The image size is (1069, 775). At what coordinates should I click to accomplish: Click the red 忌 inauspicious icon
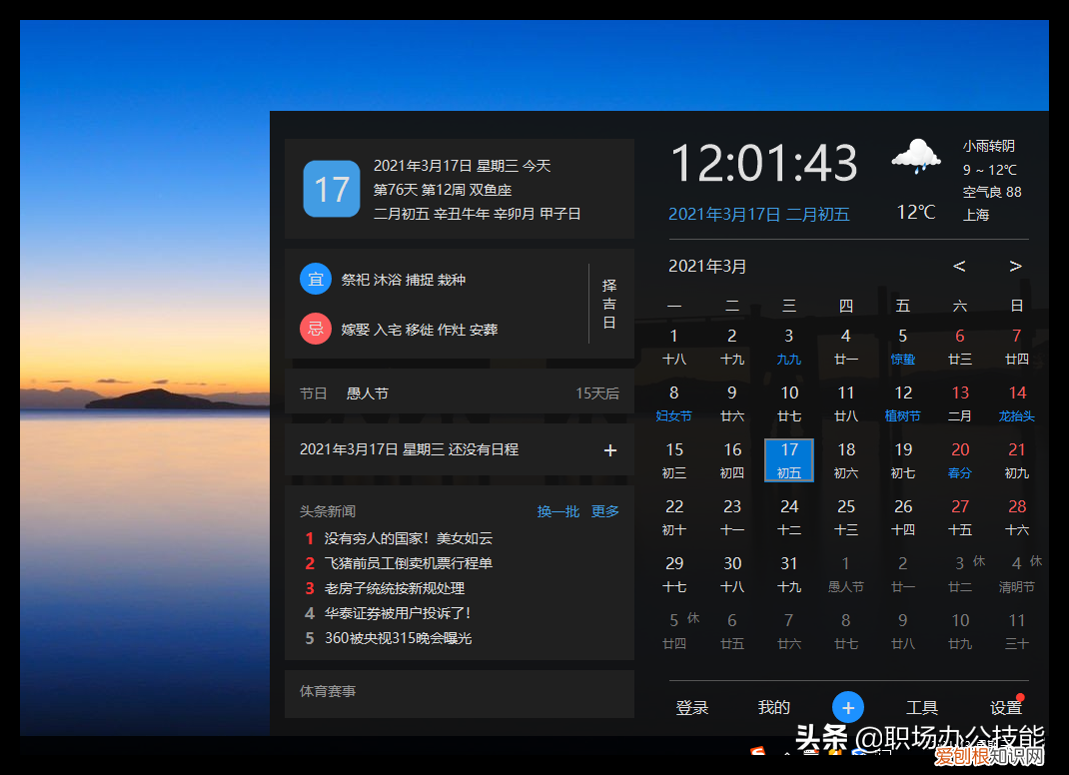315,328
